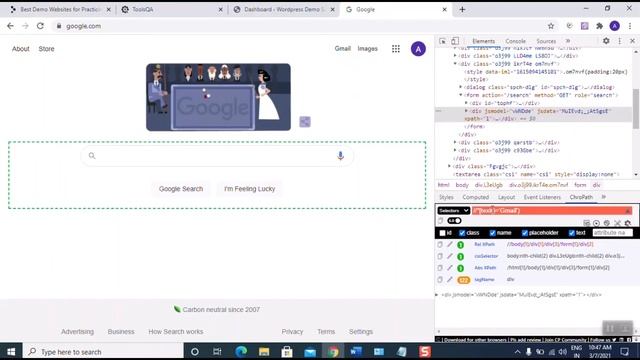Image resolution: width=640 pixels, height=360 pixels.
Task: Open File Explorer from taskbar
Action: [264, 351]
